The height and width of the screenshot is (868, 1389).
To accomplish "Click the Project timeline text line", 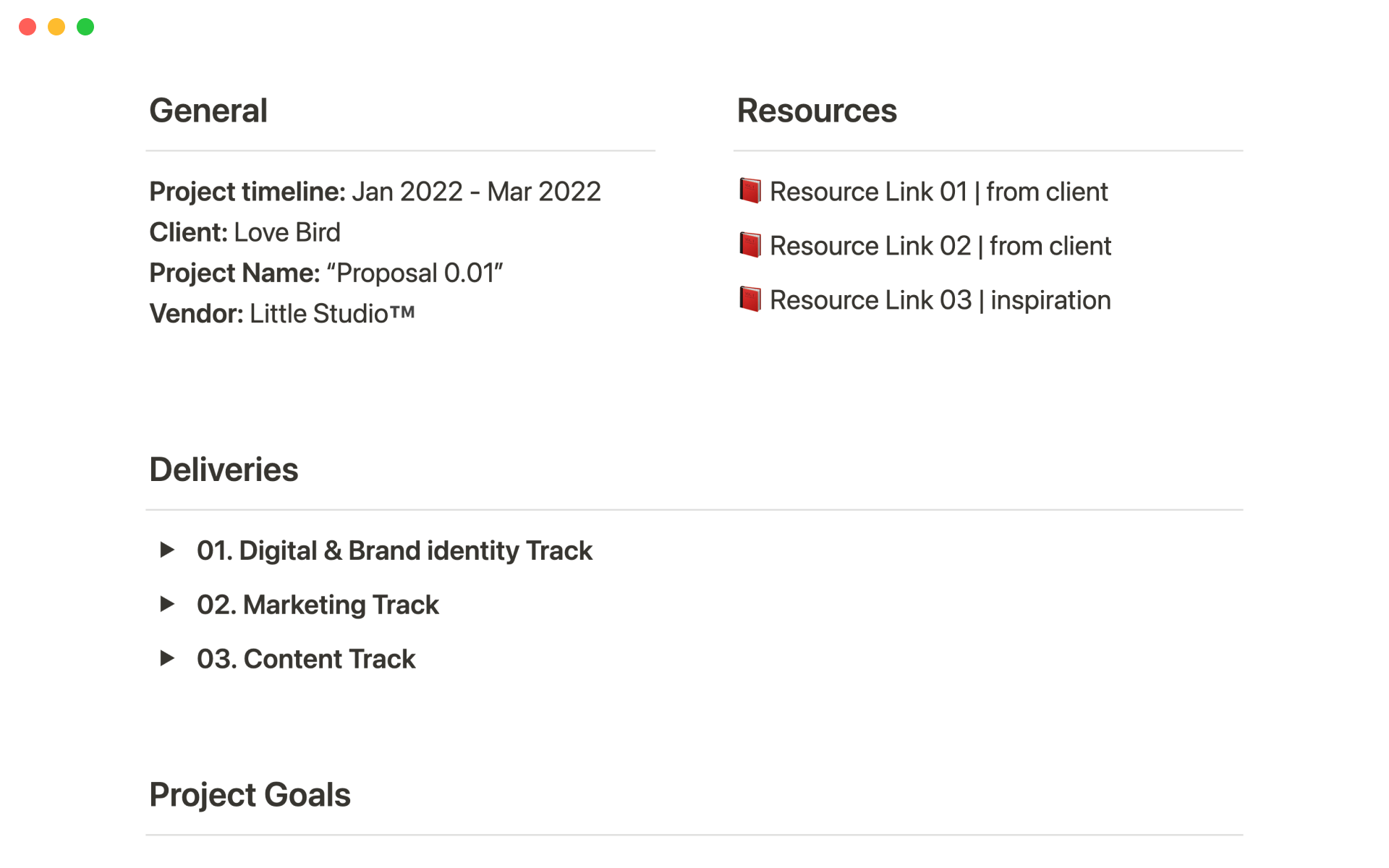I will (375, 192).
